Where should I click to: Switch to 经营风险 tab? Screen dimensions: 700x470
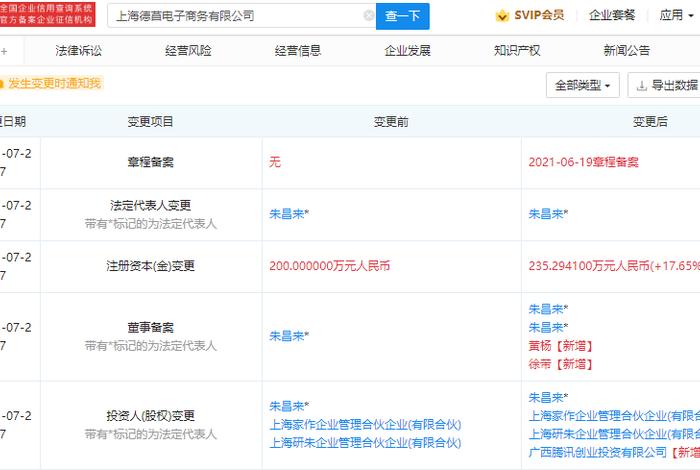tap(188, 51)
